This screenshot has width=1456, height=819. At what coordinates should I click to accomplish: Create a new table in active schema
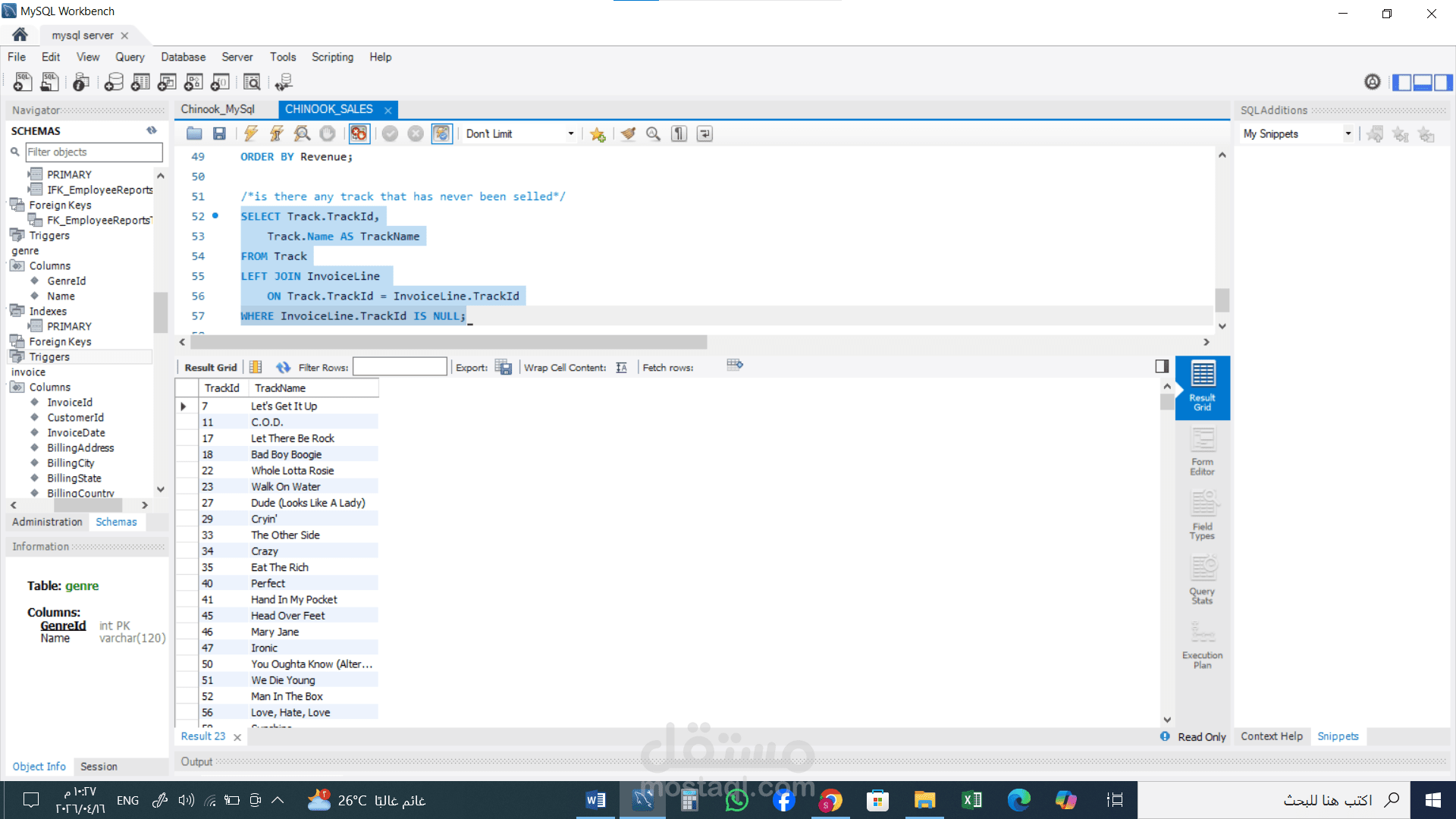(x=140, y=82)
